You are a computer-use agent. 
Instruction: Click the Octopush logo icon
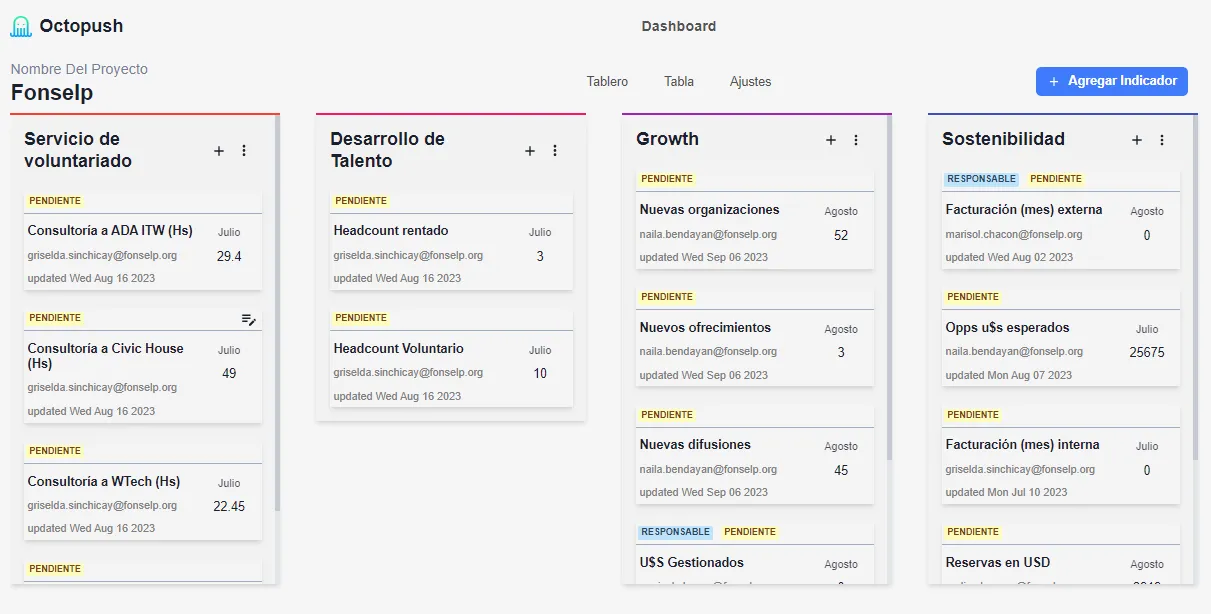(21, 27)
